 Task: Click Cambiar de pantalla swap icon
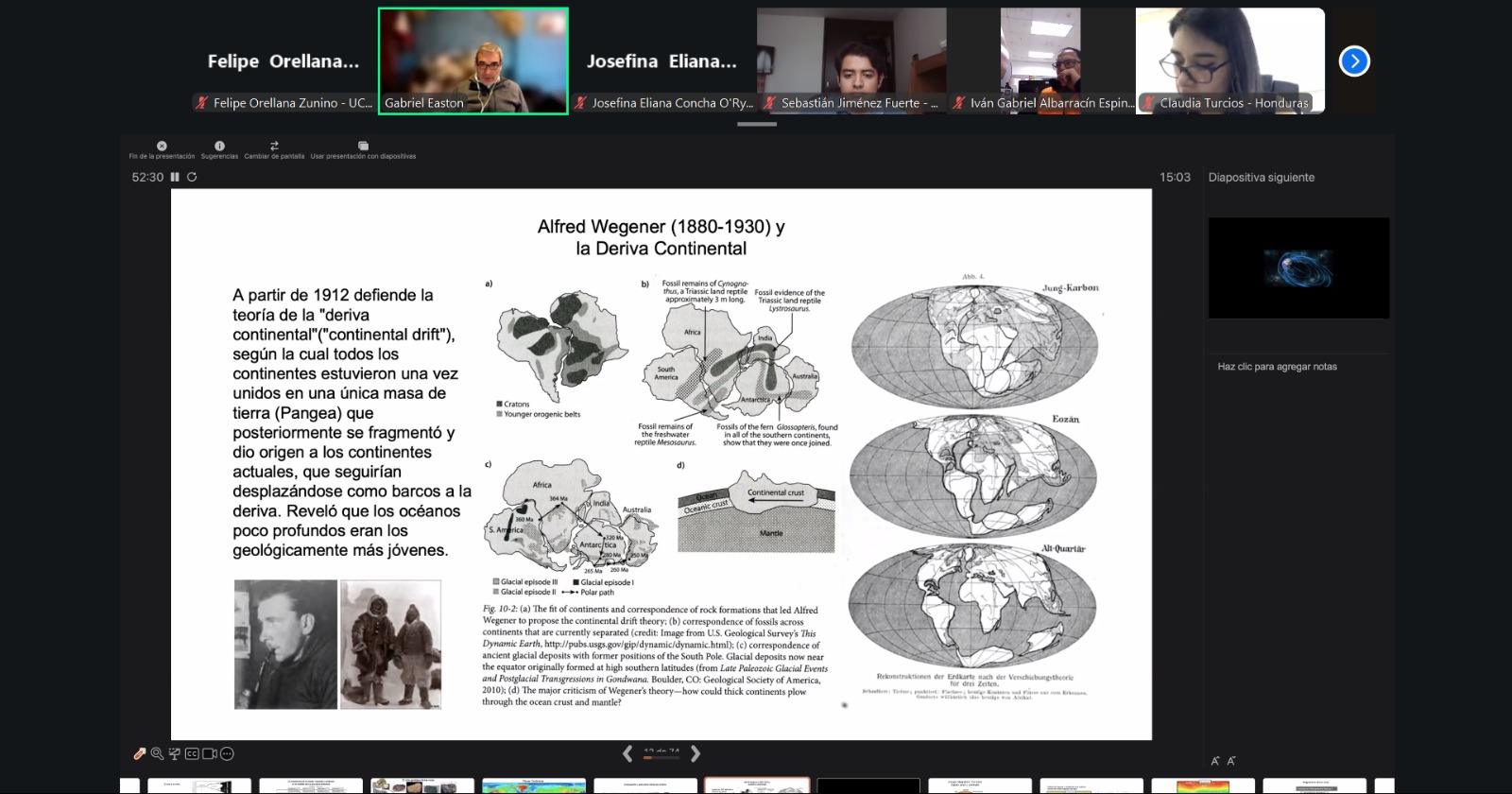point(274,146)
